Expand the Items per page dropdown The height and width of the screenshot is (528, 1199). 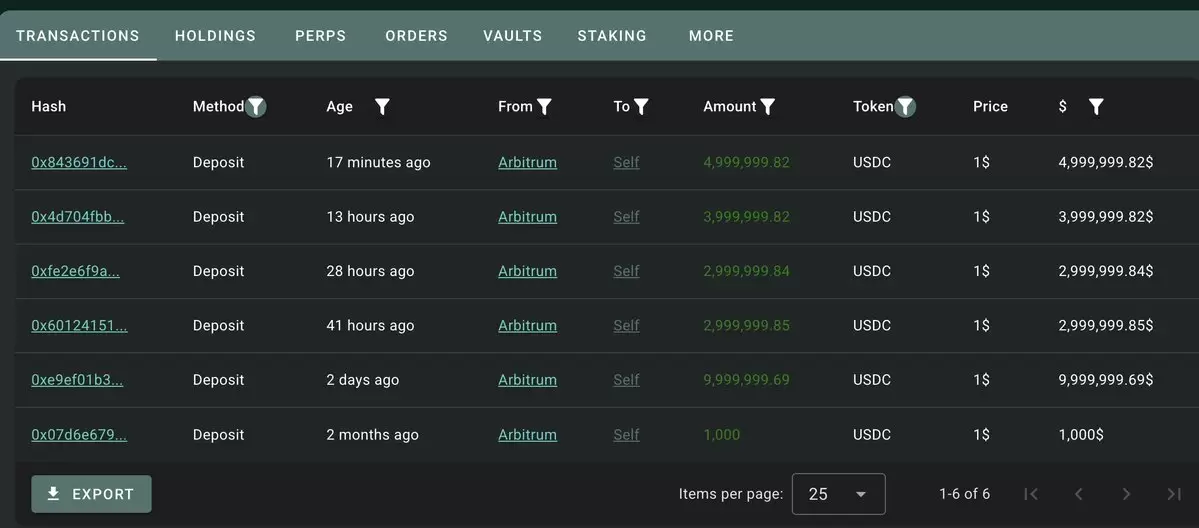(839, 494)
